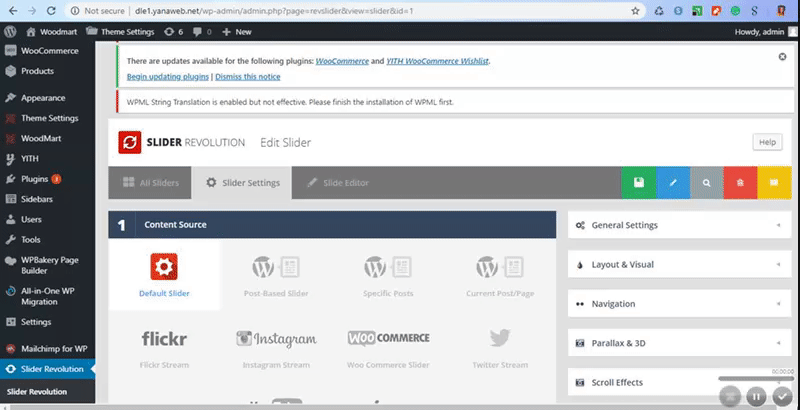Switch to the All Sliders tab
The image size is (800, 410).
tap(150, 183)
